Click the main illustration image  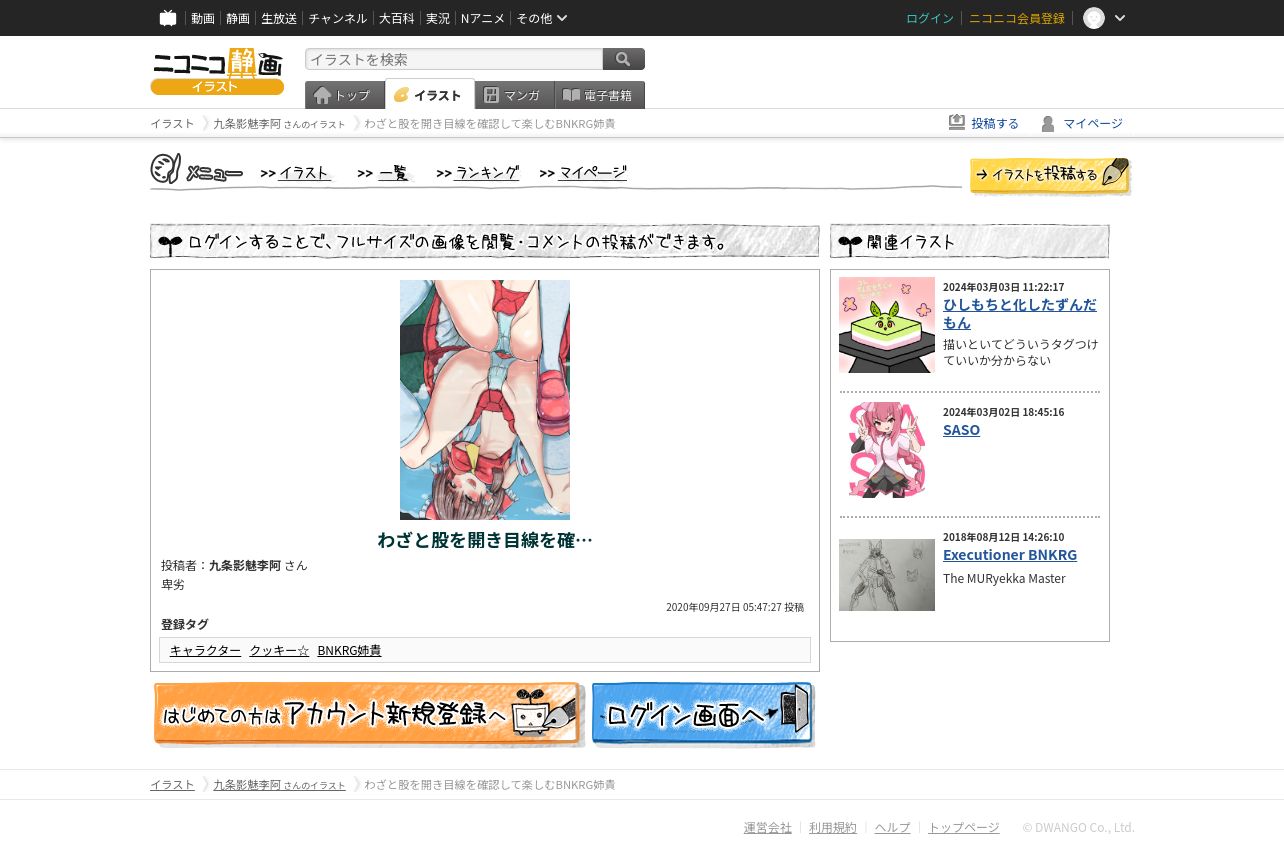pyautogui.click(x=485, y=400)
